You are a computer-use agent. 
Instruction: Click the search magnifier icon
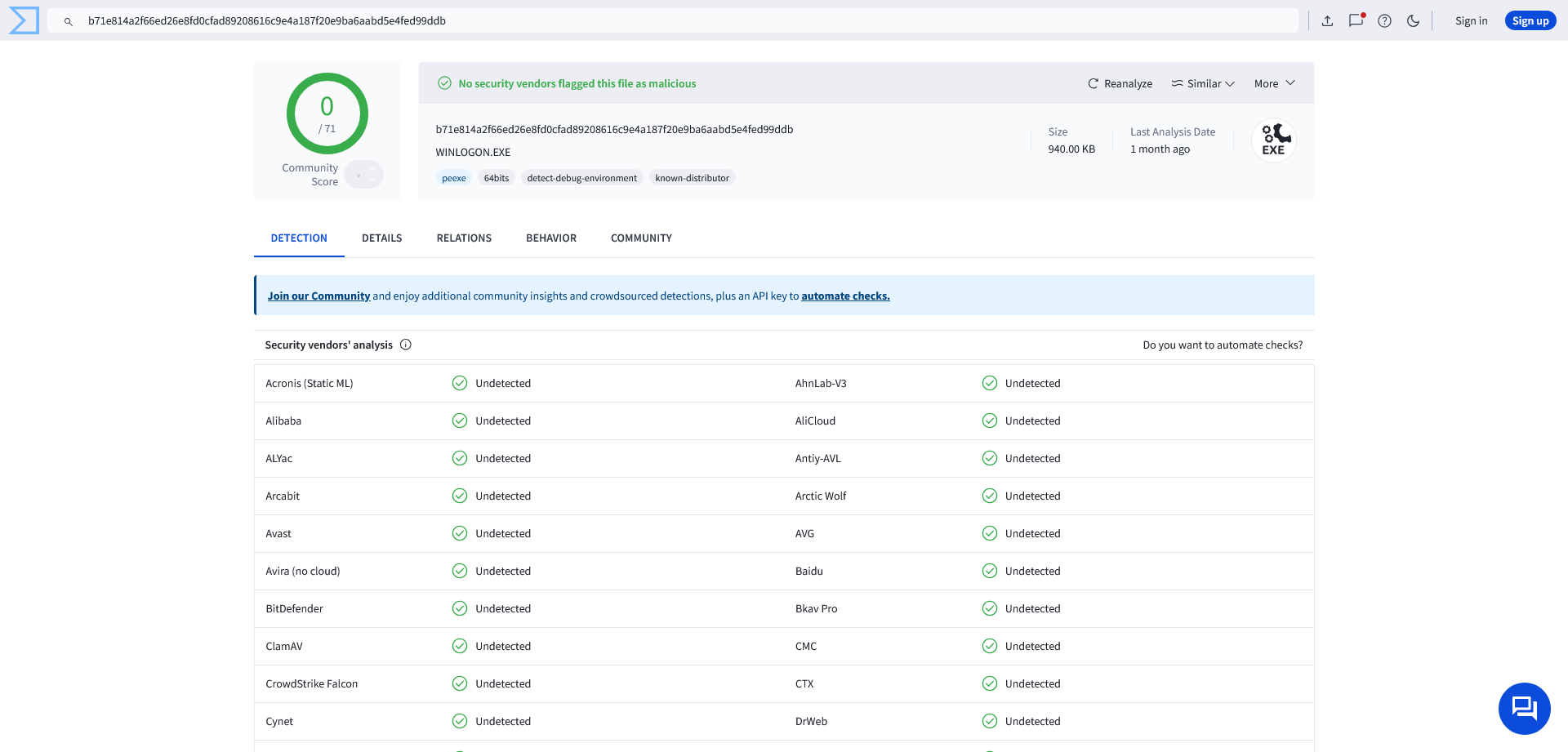tap(69, 21)
